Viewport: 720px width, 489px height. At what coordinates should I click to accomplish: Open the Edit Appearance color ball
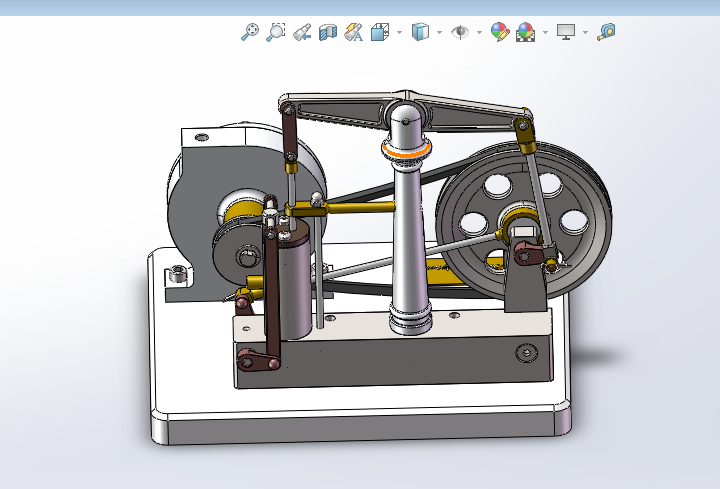(499, 32)
